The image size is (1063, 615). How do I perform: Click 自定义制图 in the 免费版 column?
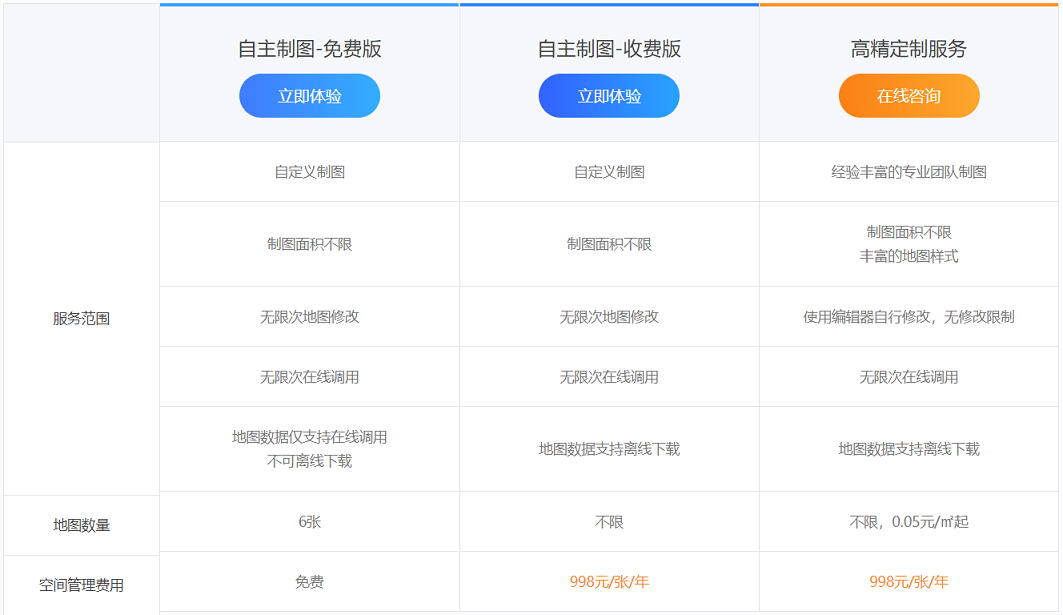point(309,172)
